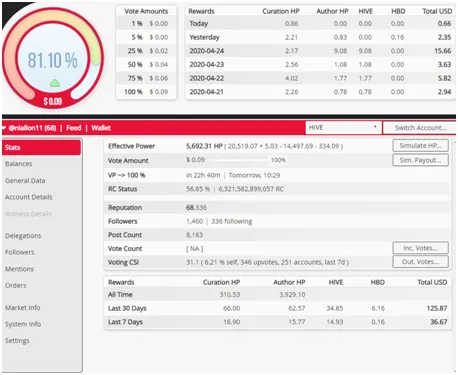Image resolution: width=458 pixels, height=375 pixels.
Task: Click the Switch Account button
Action: [x=420, y=128]
